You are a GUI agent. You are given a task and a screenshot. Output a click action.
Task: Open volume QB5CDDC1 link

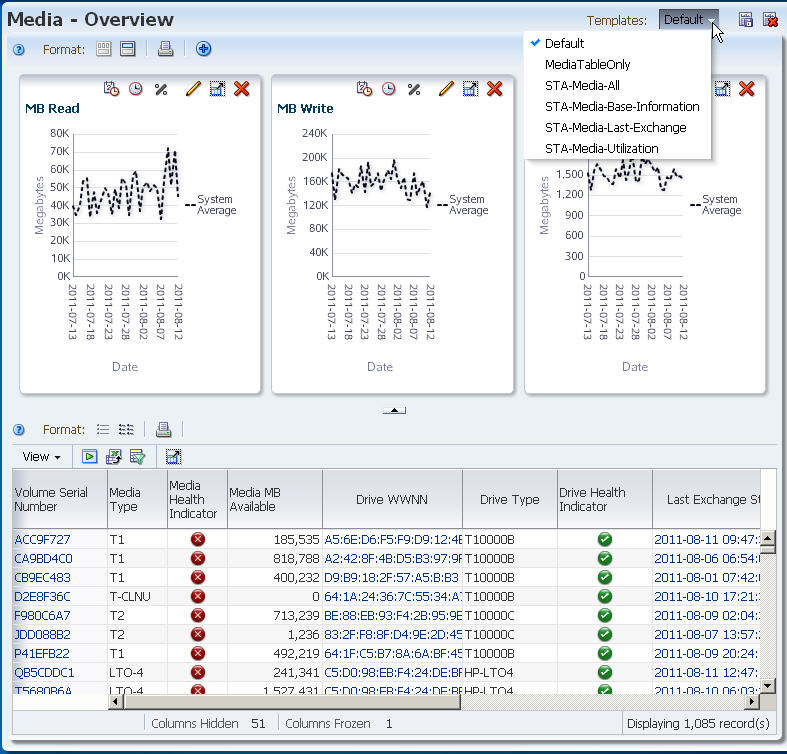[44, 673]
